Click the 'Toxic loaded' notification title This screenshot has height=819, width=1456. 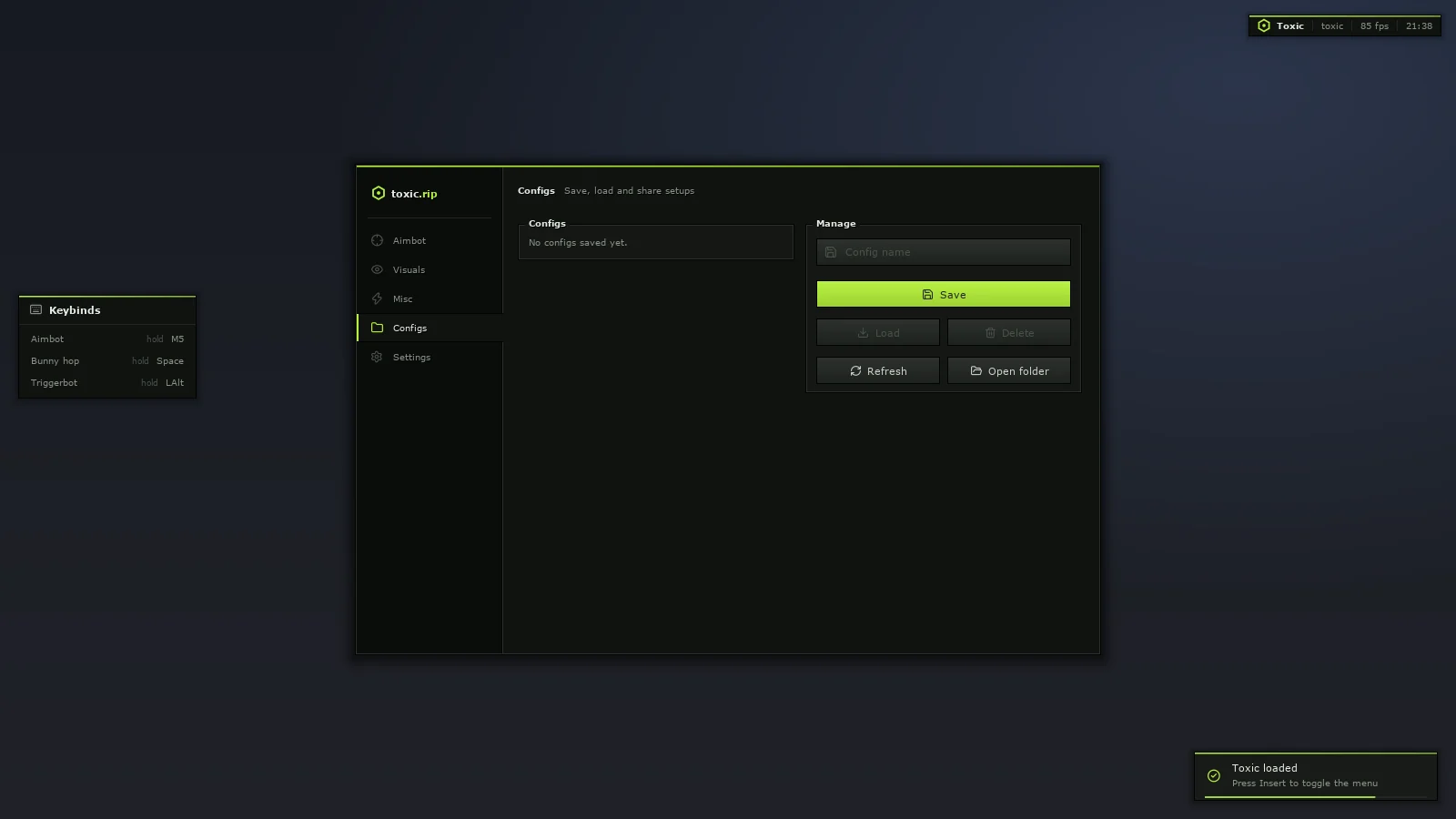click(1265, 768)
